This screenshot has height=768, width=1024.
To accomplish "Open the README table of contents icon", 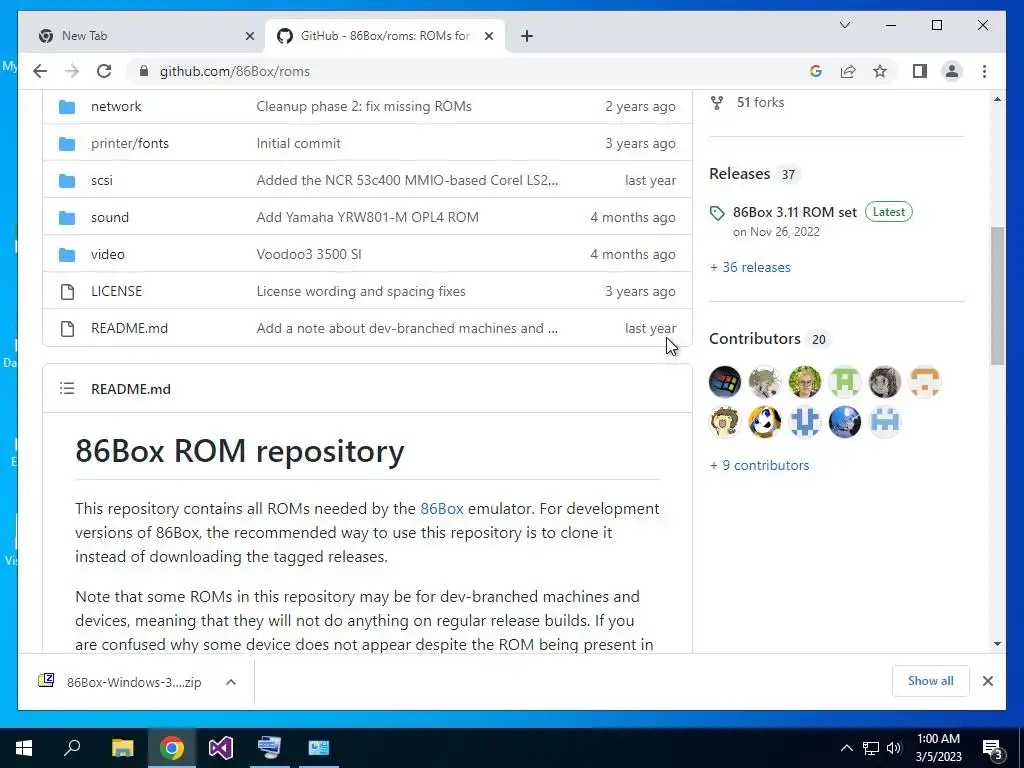I will 67,389.
